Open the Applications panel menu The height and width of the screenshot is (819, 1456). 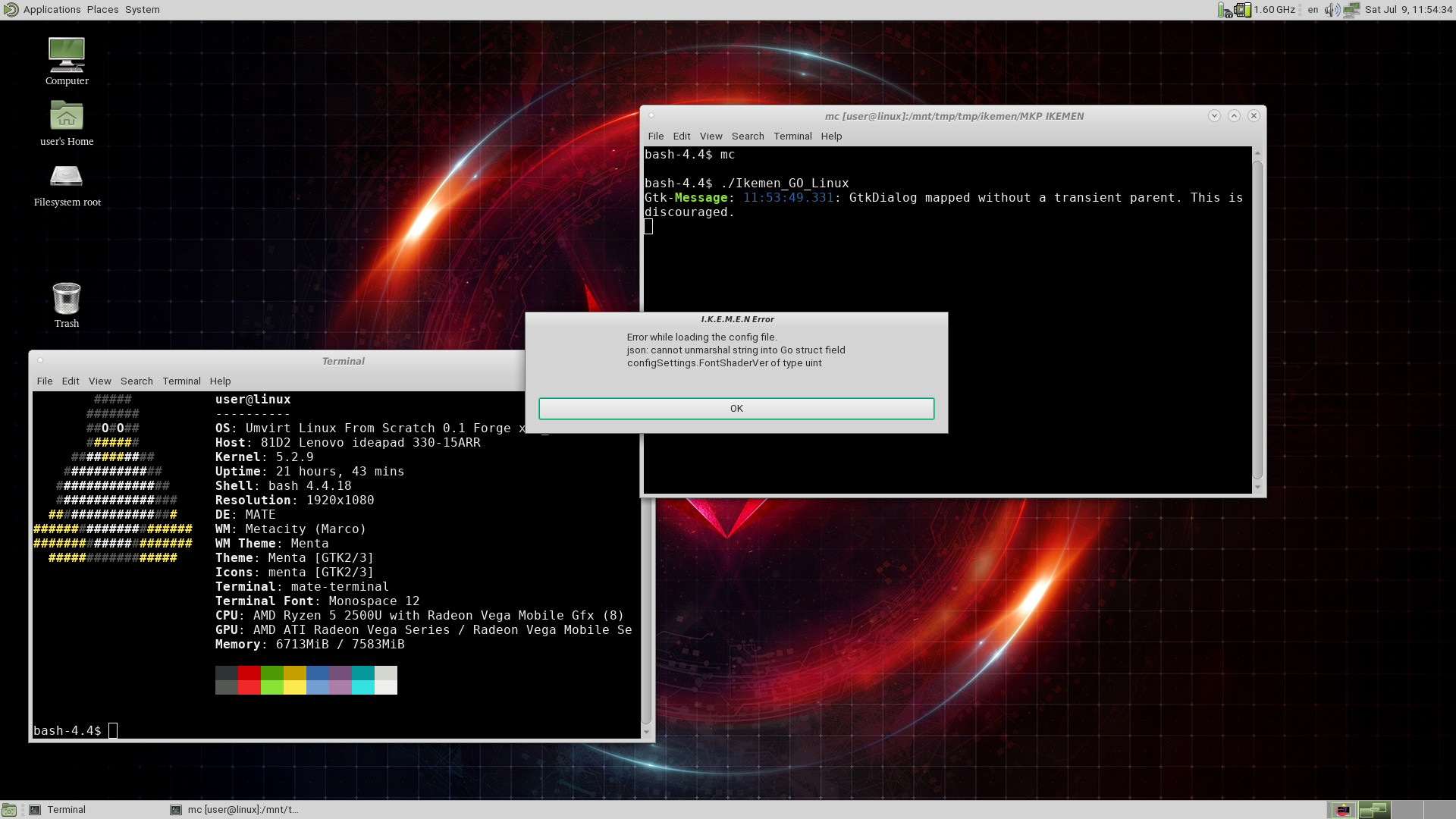pos(52,10)
